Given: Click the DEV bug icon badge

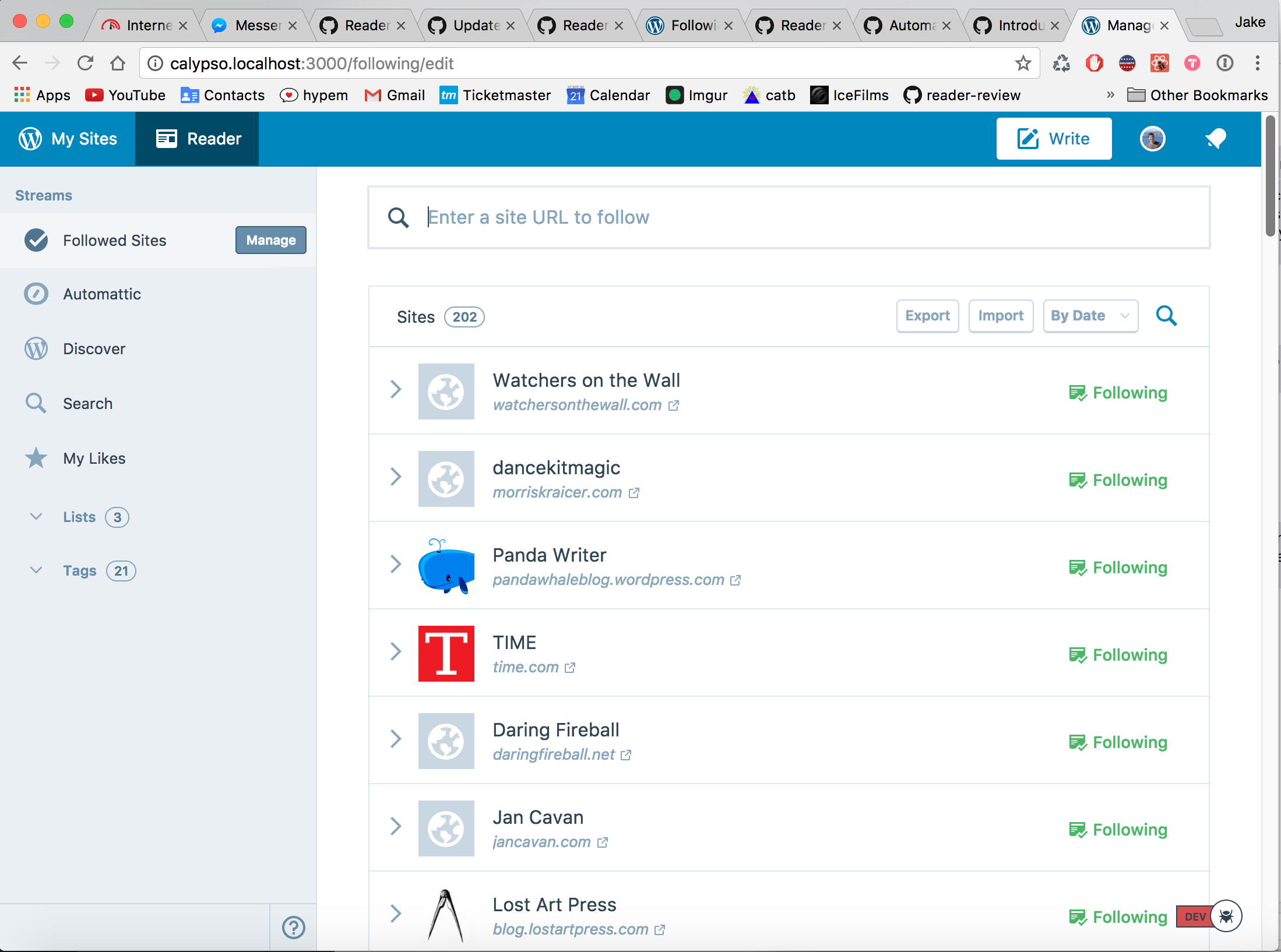Looking at the screenshot, I should [x=1226, y=916].
